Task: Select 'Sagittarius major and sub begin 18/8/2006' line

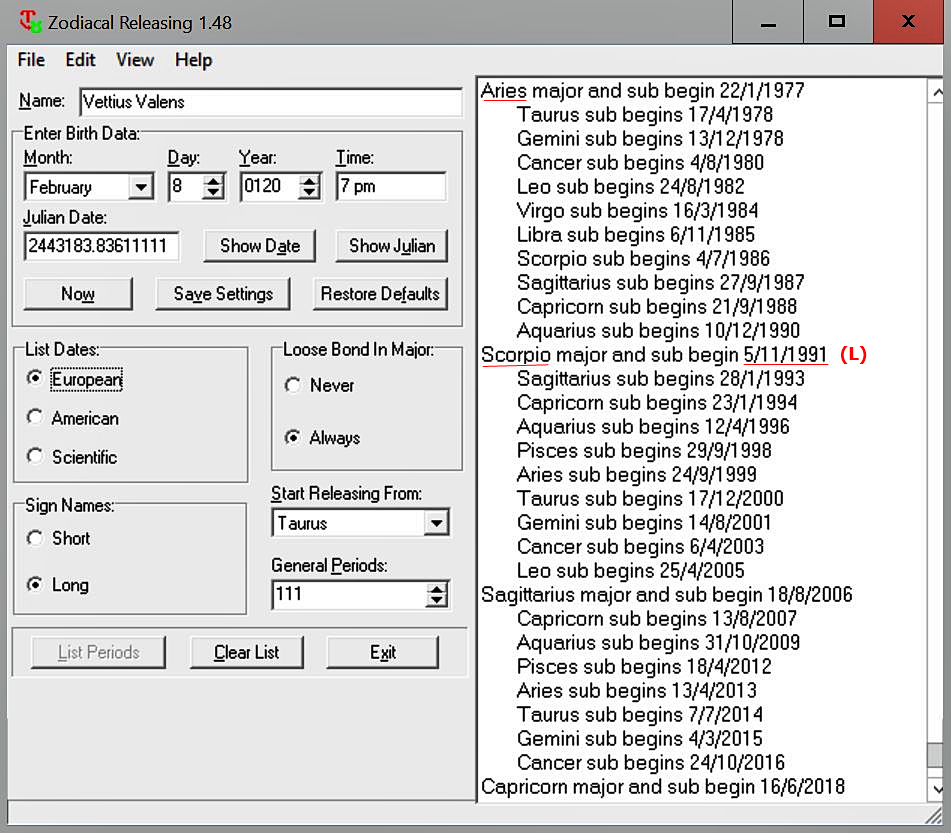Action: 667,595
